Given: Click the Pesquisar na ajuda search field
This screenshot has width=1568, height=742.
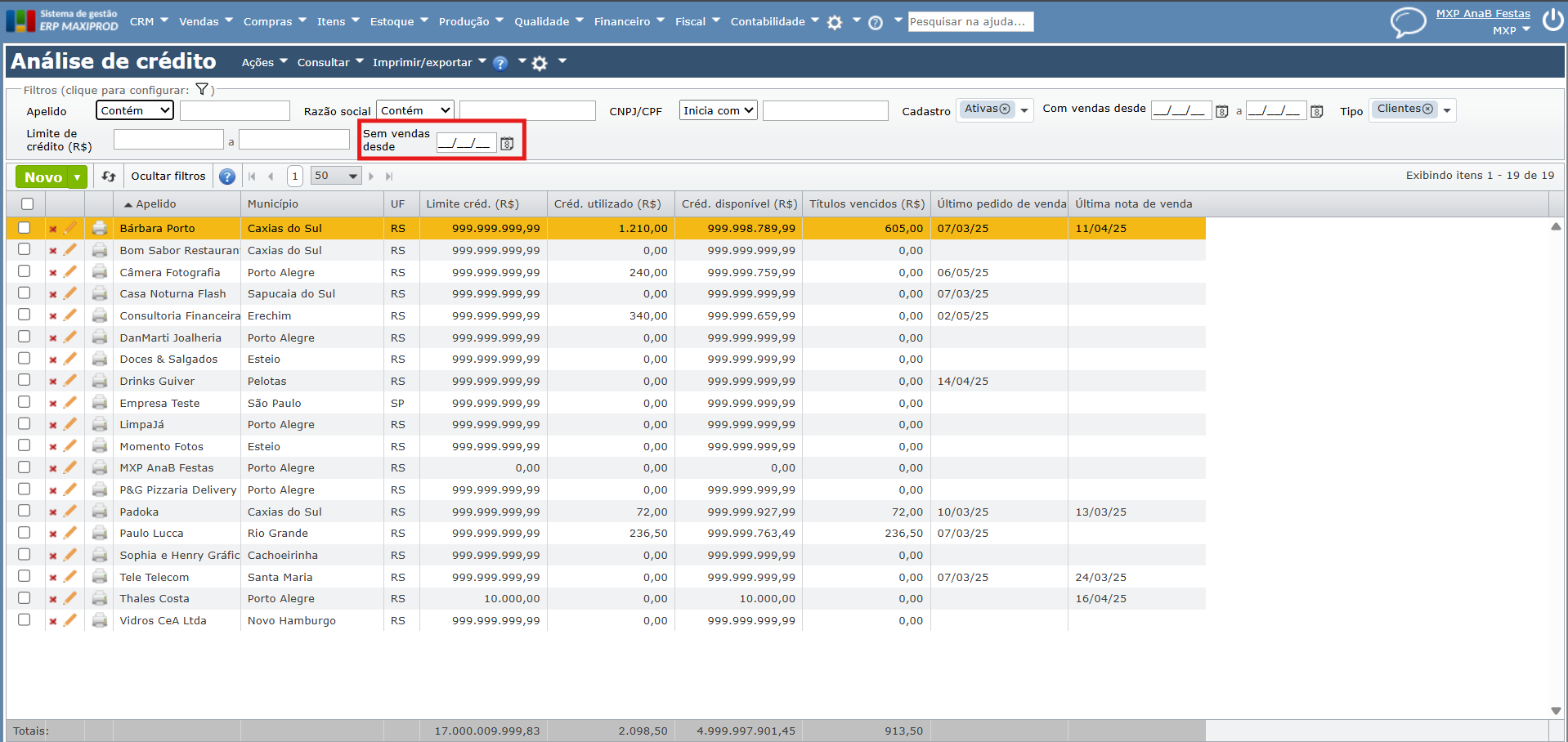Looking at the screenshot, I should click(x=970, y=21).
